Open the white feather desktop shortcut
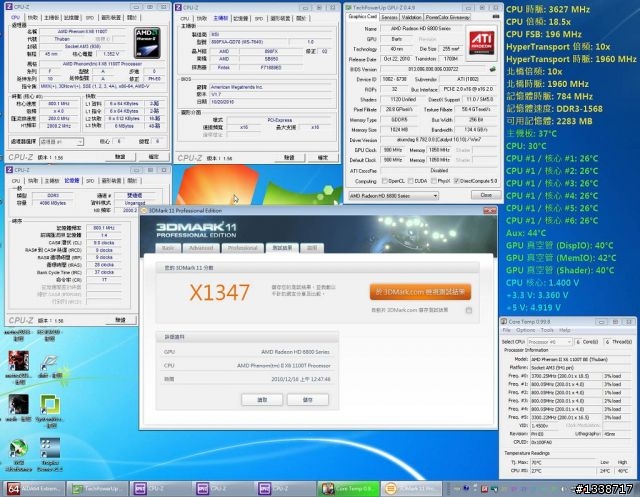 [49, 362]
